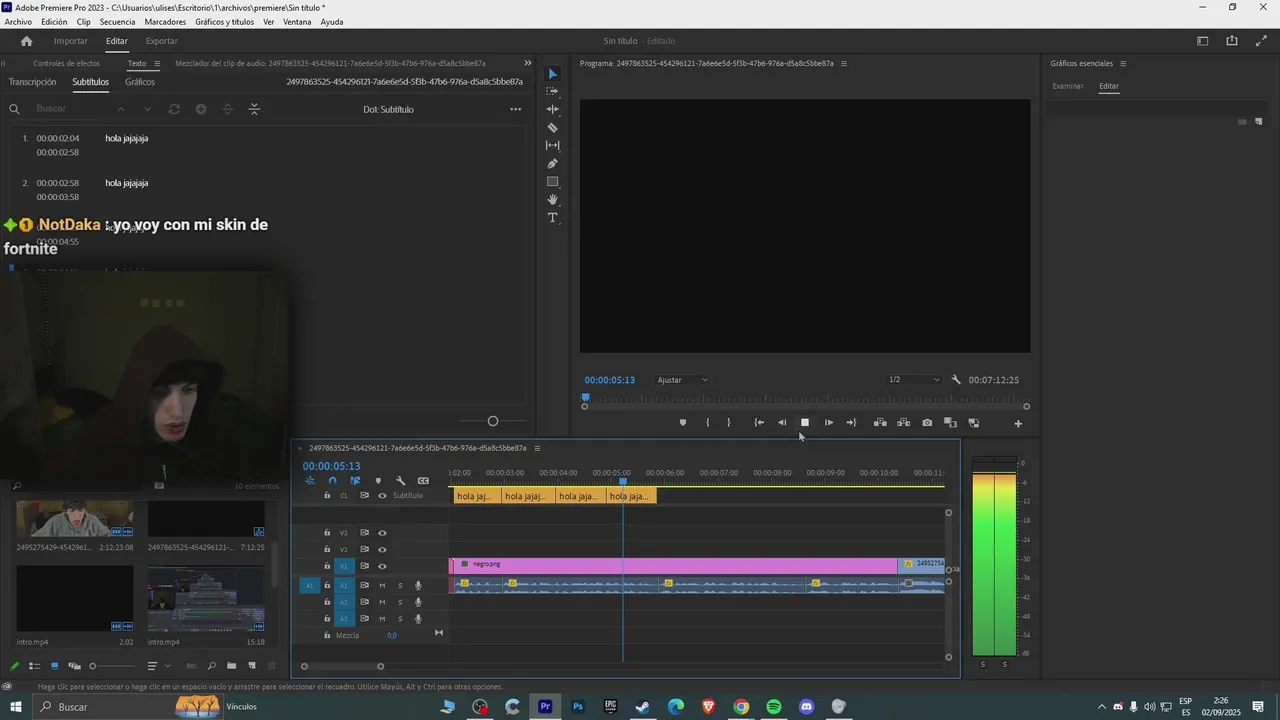The height and width of the screenshot is (720, 1280).
Task: Go to the Home screen icon
Action: [27, 41]
